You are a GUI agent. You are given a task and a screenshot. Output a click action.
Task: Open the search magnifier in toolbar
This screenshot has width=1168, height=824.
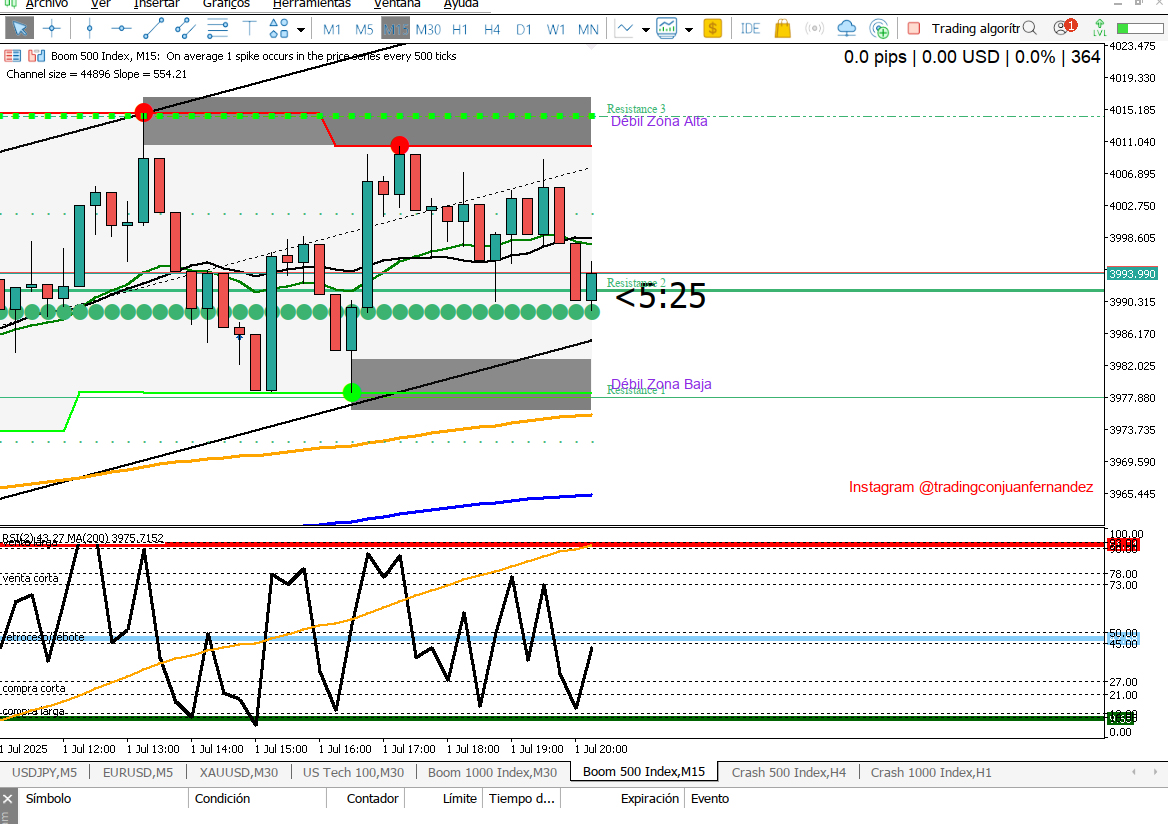click(1030, 29)
